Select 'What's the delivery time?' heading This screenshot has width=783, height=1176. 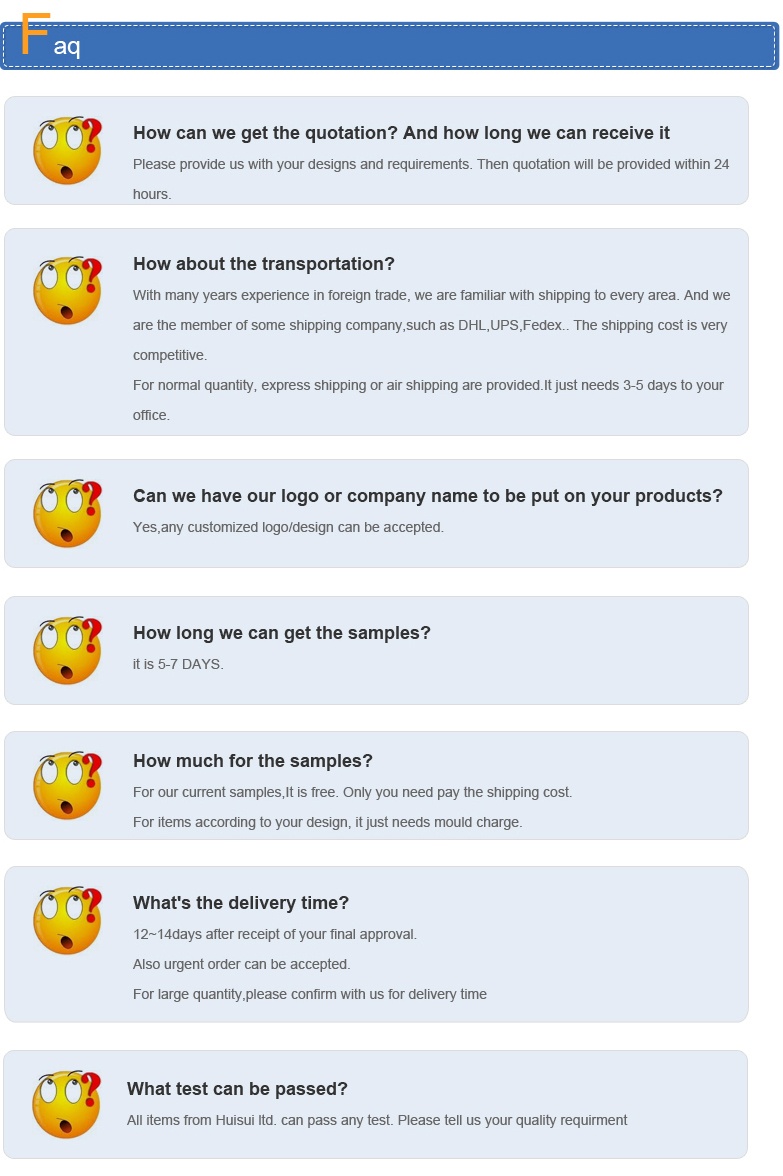click(x=241, y=903)
